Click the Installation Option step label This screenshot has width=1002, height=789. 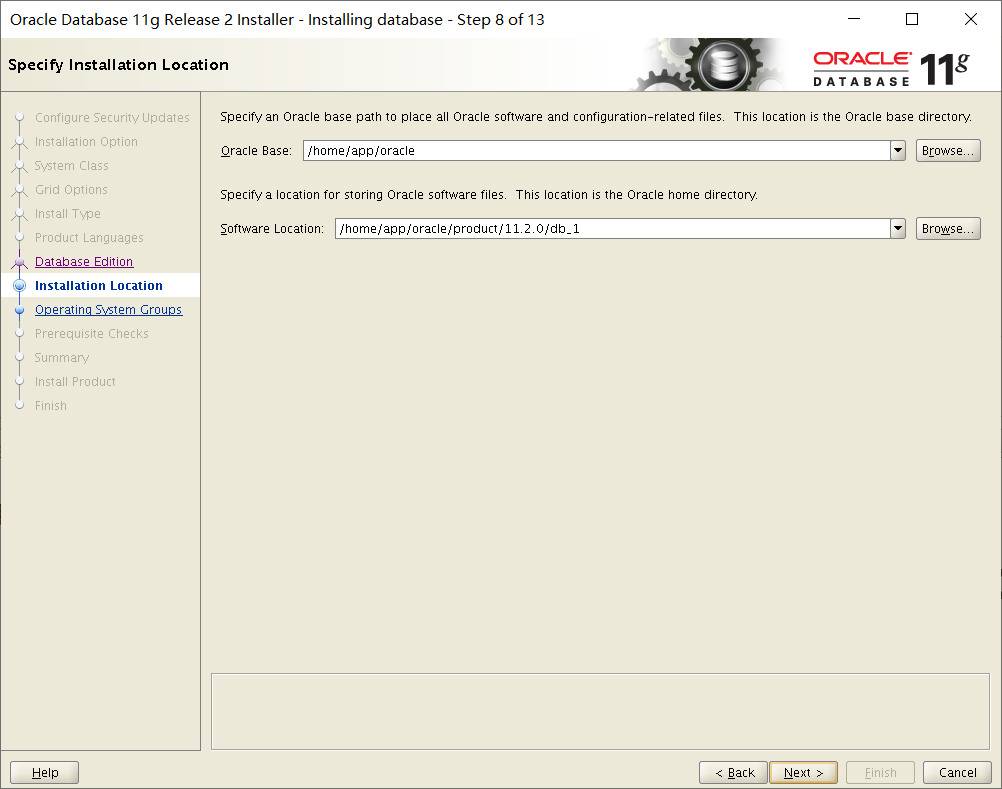click(86, 142)
